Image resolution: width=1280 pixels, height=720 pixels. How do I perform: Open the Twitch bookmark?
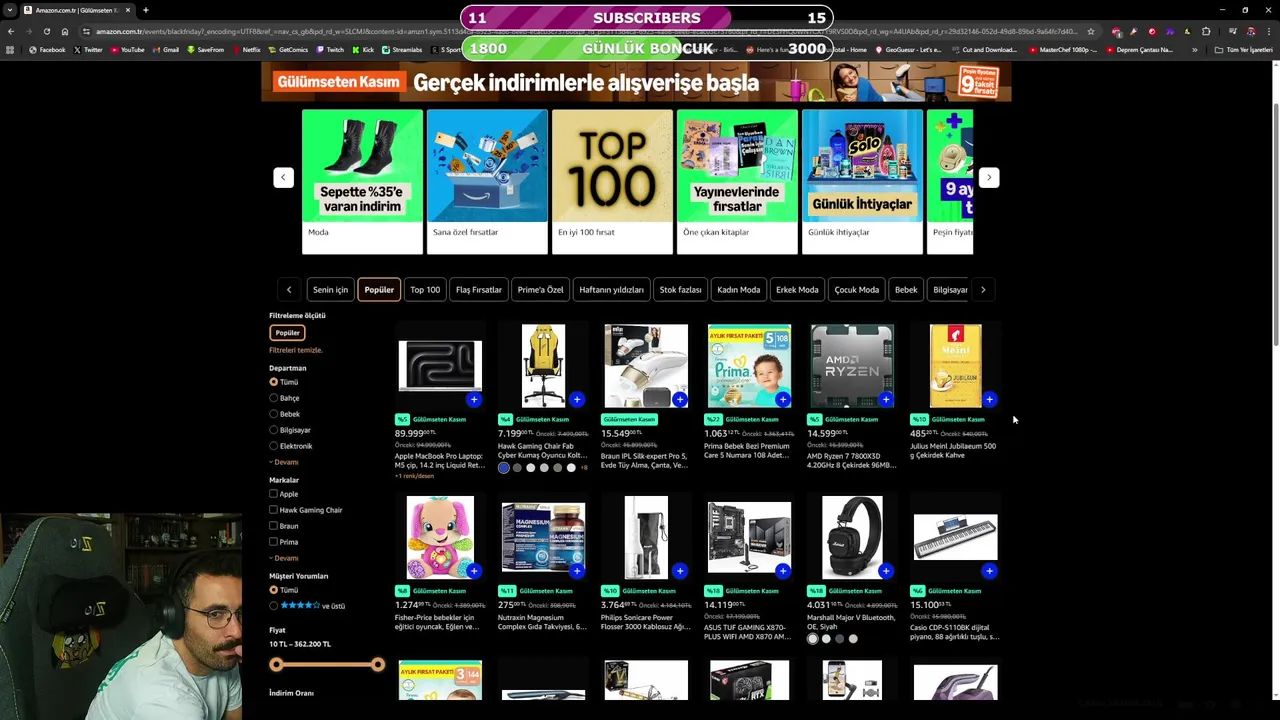(330, 50)
